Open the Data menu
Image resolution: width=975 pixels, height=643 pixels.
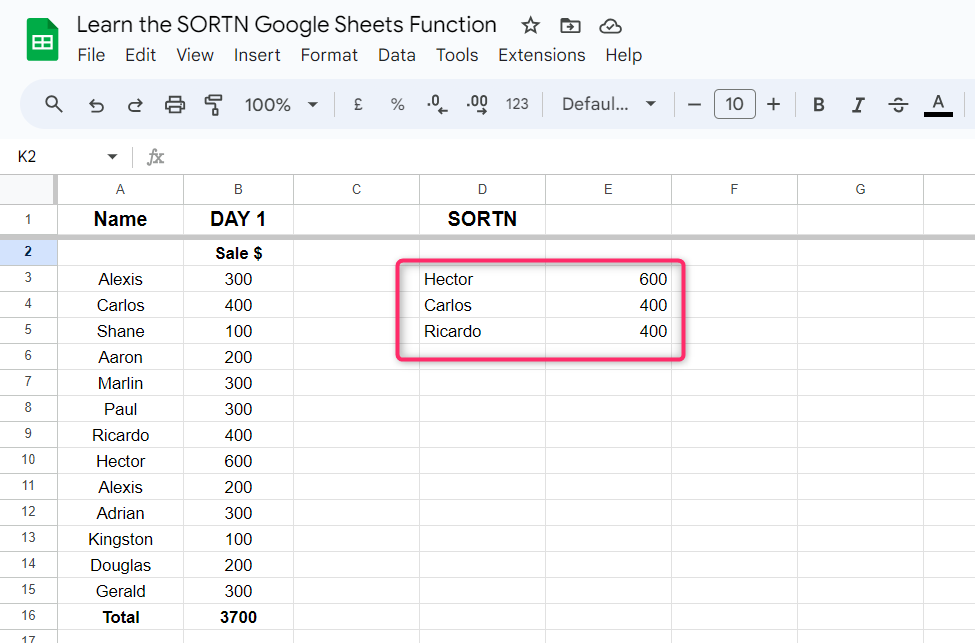(x=397, y=55)
